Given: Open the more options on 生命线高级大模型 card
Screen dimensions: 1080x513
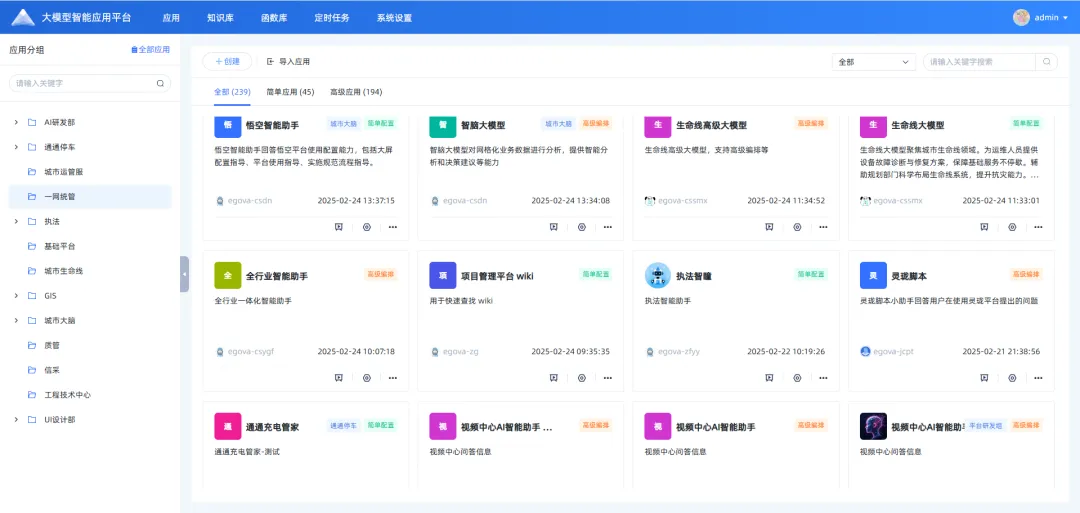Looking at the screenshot, I should pos(823,227).
